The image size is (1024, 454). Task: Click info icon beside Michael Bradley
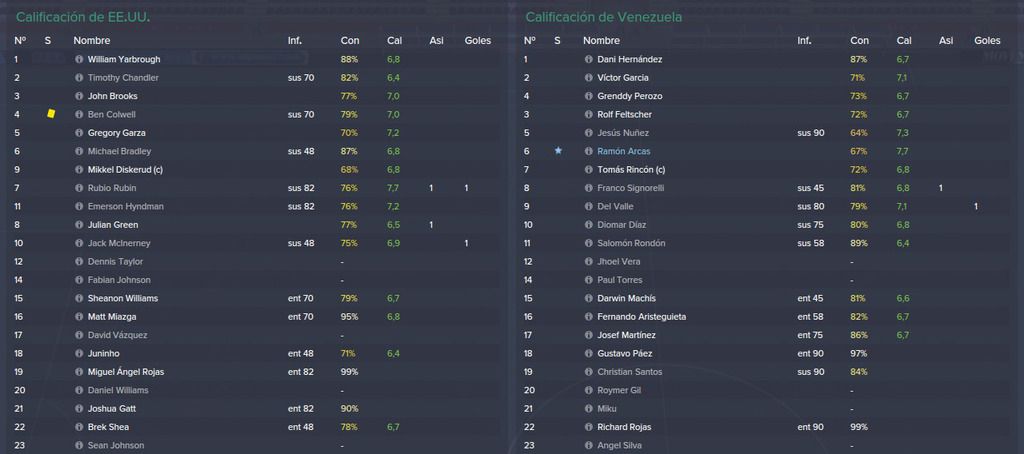(79, 152)
